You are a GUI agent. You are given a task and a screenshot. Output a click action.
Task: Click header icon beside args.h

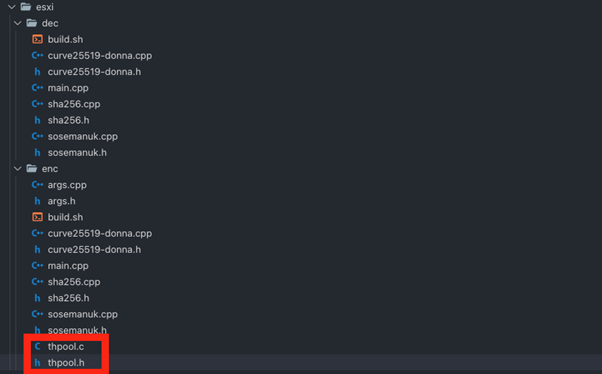click(x=37, y=201)
